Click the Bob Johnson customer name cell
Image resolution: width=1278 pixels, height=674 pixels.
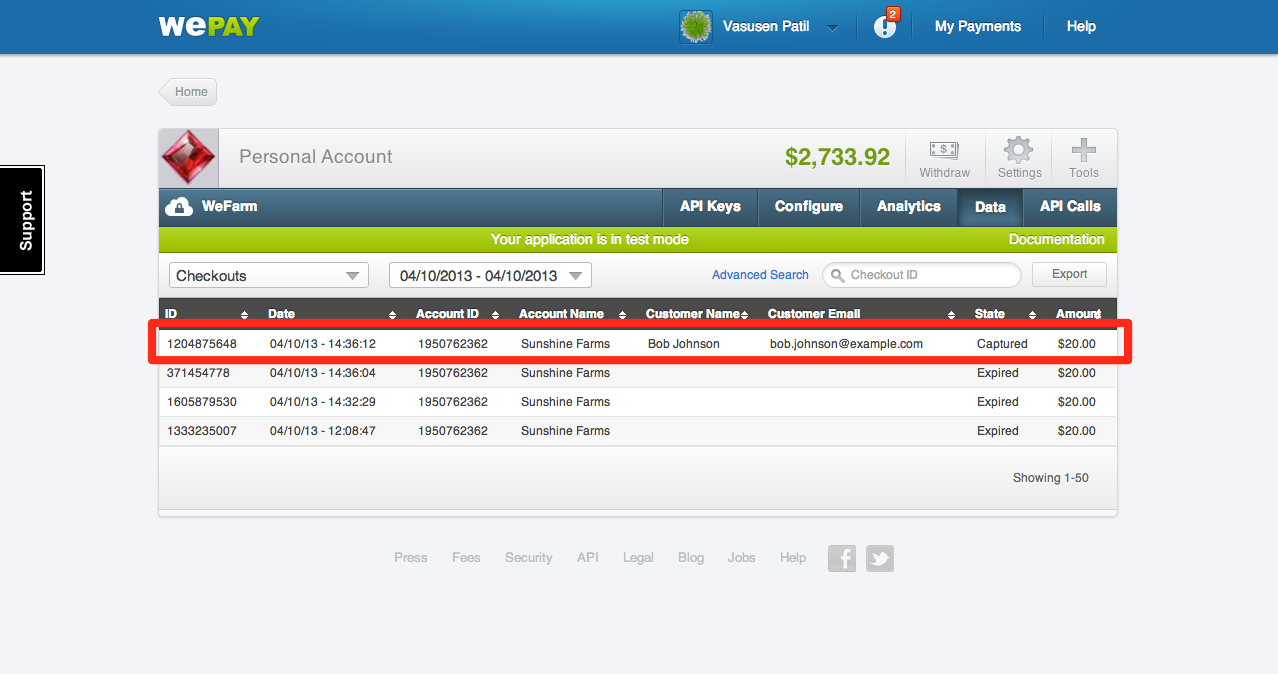pyautogui.click(x=684, y=344)
